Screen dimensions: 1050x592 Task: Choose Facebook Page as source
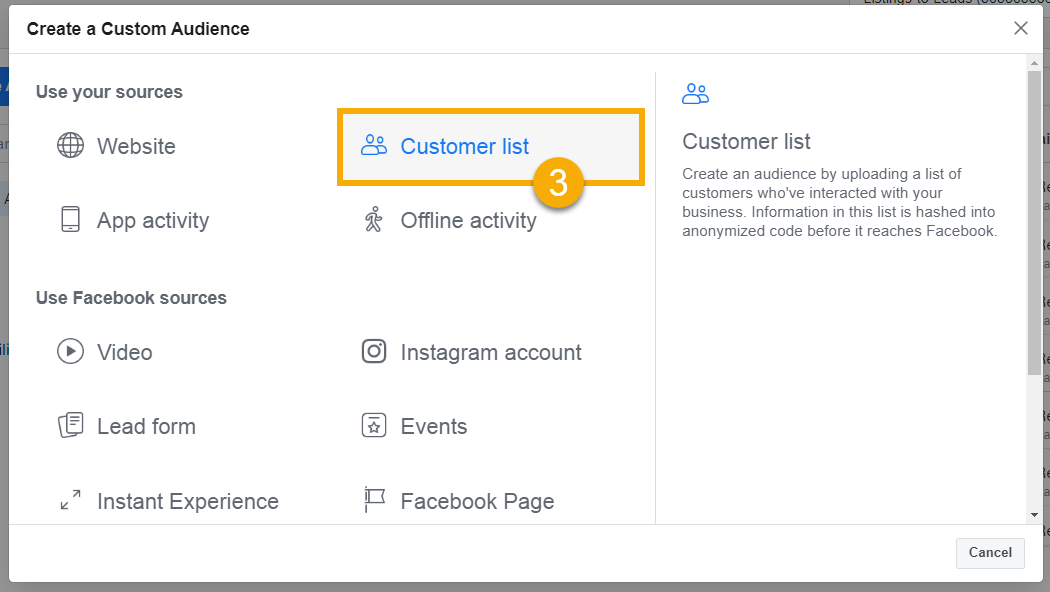click(477, 501)
